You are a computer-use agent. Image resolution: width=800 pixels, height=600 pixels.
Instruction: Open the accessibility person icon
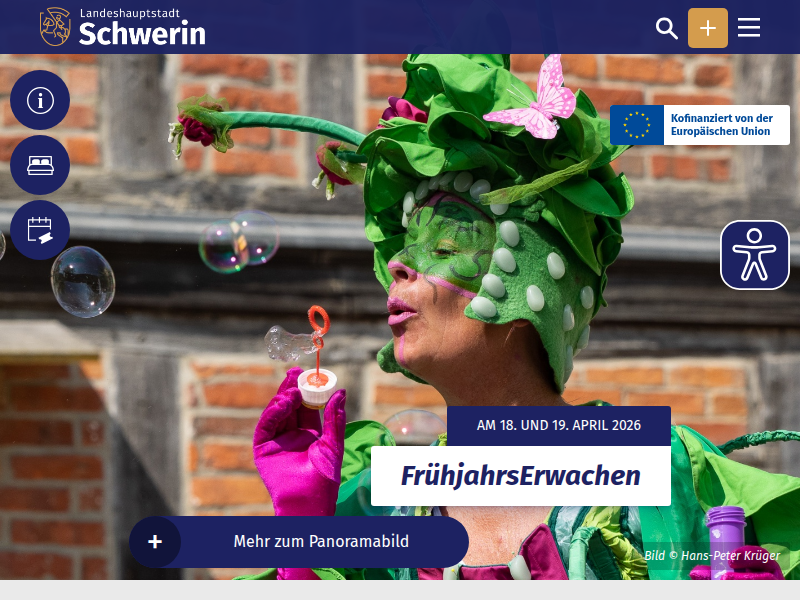pyautogui.click(x=754, y=255)
